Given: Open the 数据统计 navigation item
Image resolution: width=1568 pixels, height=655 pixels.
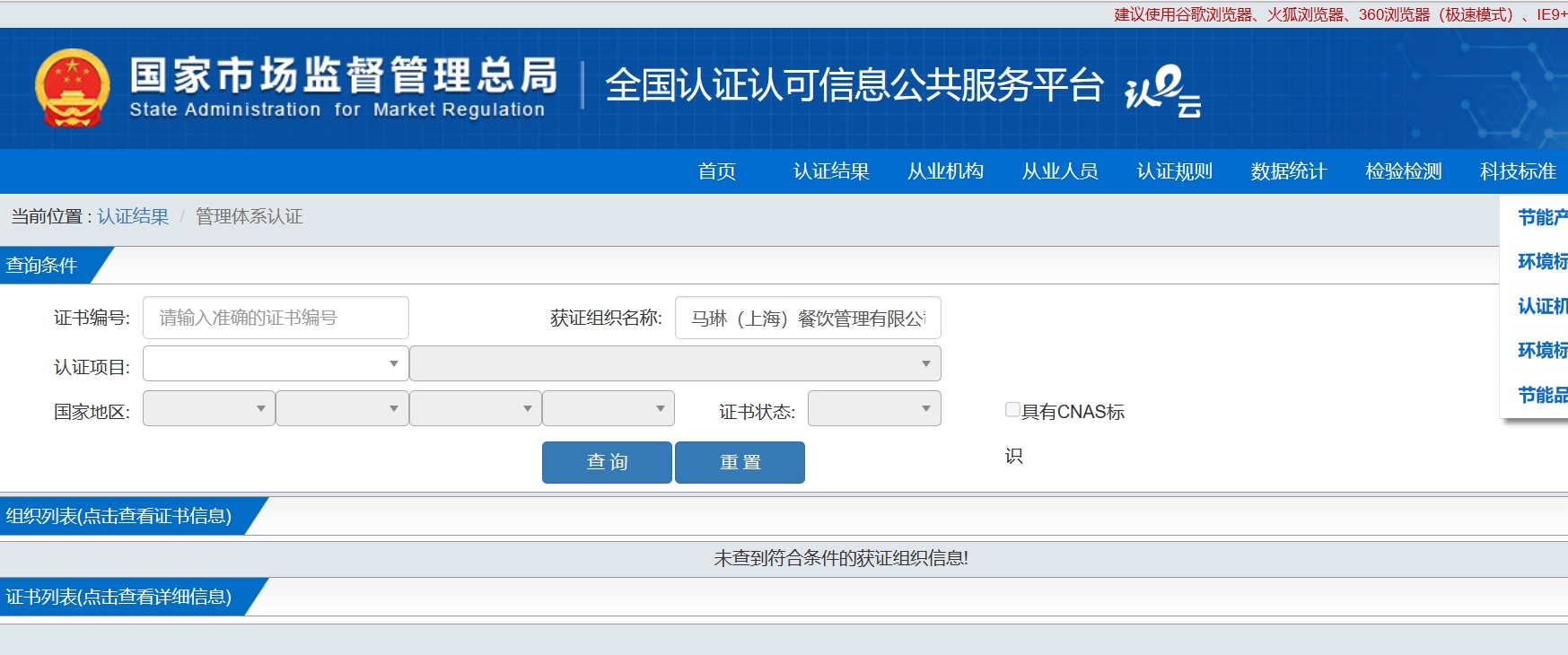Looking at the screenshot, I should (x=1289, y=171).
